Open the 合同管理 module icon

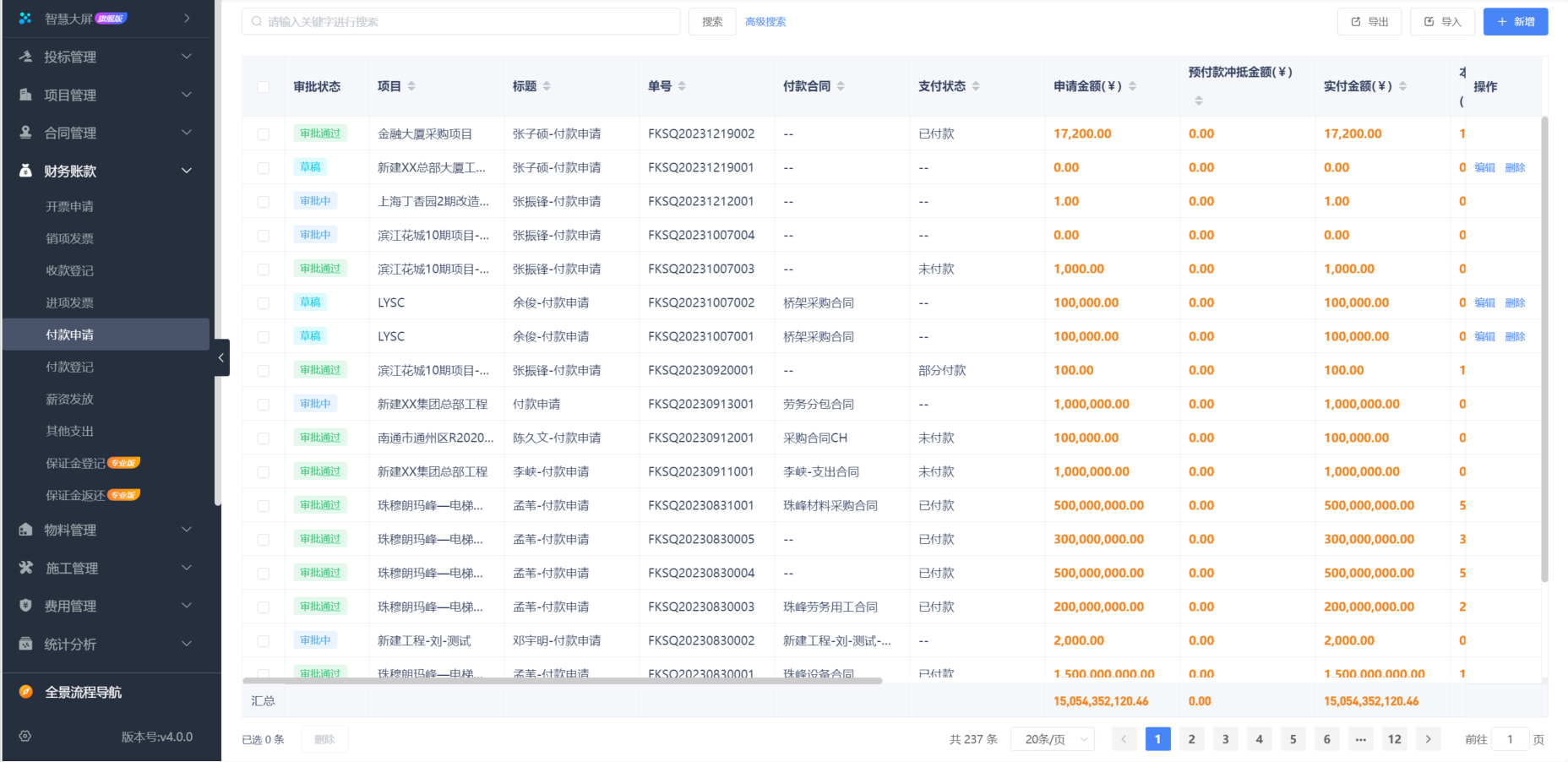pos(26,133)
